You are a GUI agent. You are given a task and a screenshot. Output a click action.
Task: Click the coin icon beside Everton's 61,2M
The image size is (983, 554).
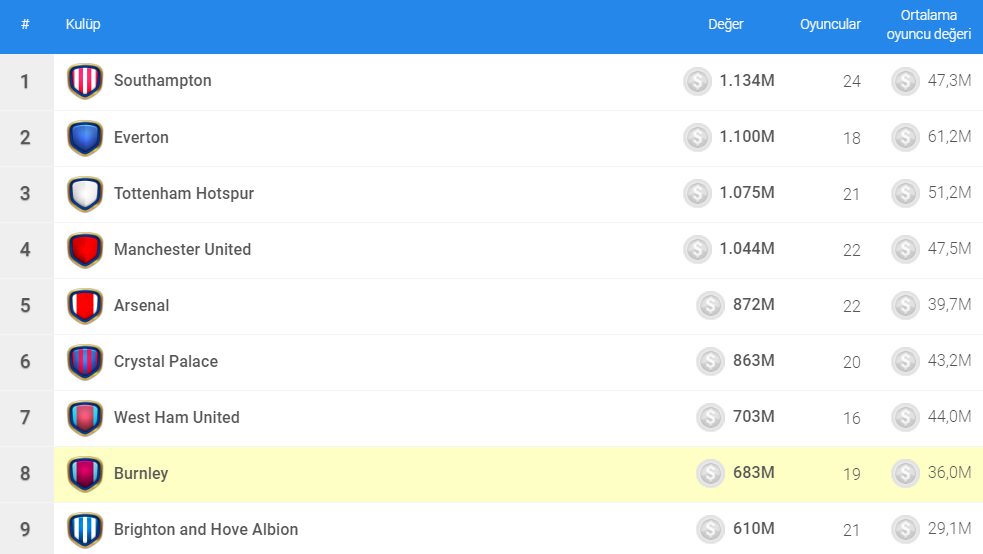(905, 138)
